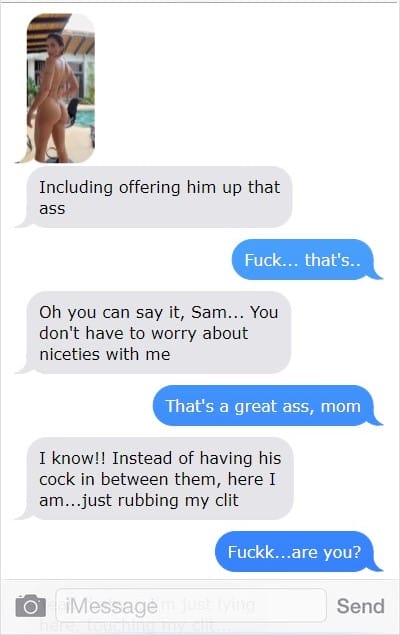Viewport: 400px width, 635px height.
Task: Select the gray bubble starting "Including offering"
Action: [154, 197]
